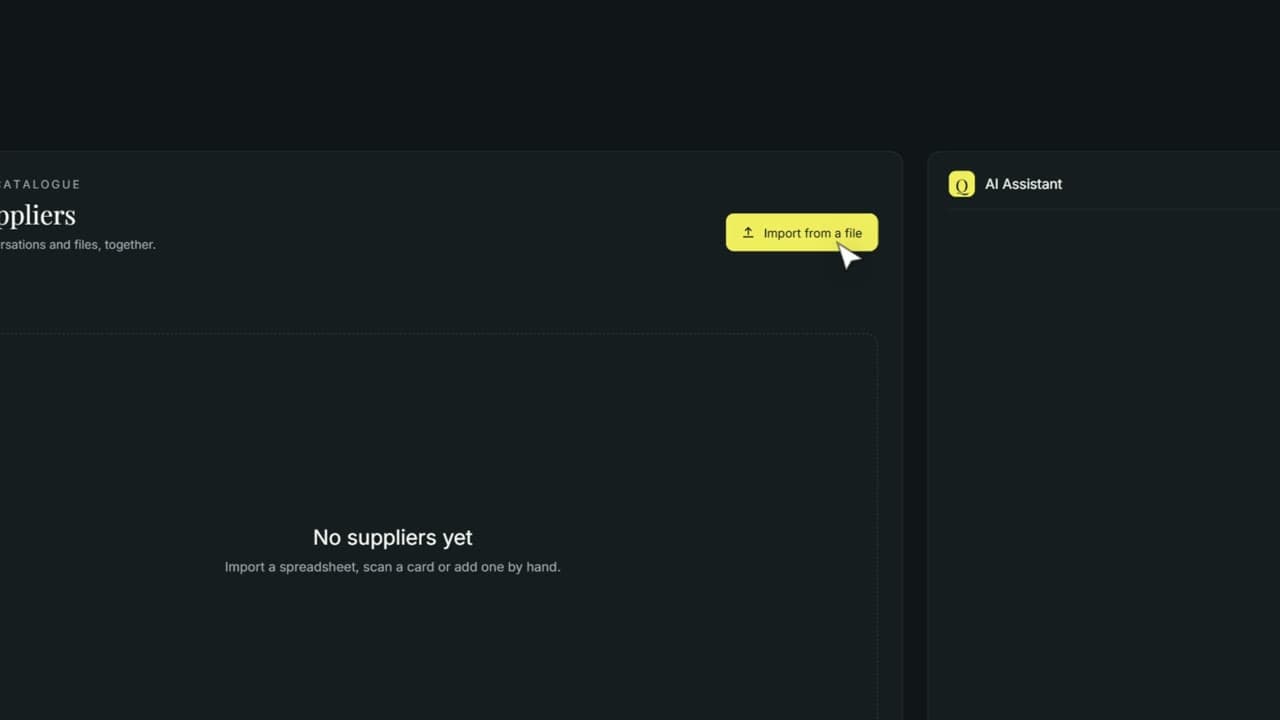
Task: Select the AI Assistant panel title
Action: coord(1023,184)
